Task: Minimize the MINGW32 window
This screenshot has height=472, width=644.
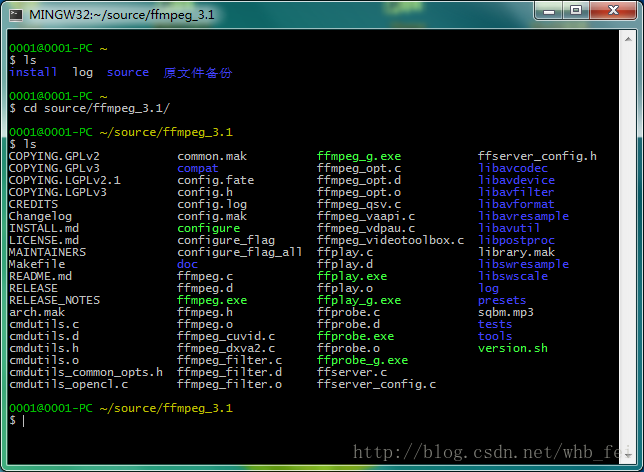Action: click(549, 11)
